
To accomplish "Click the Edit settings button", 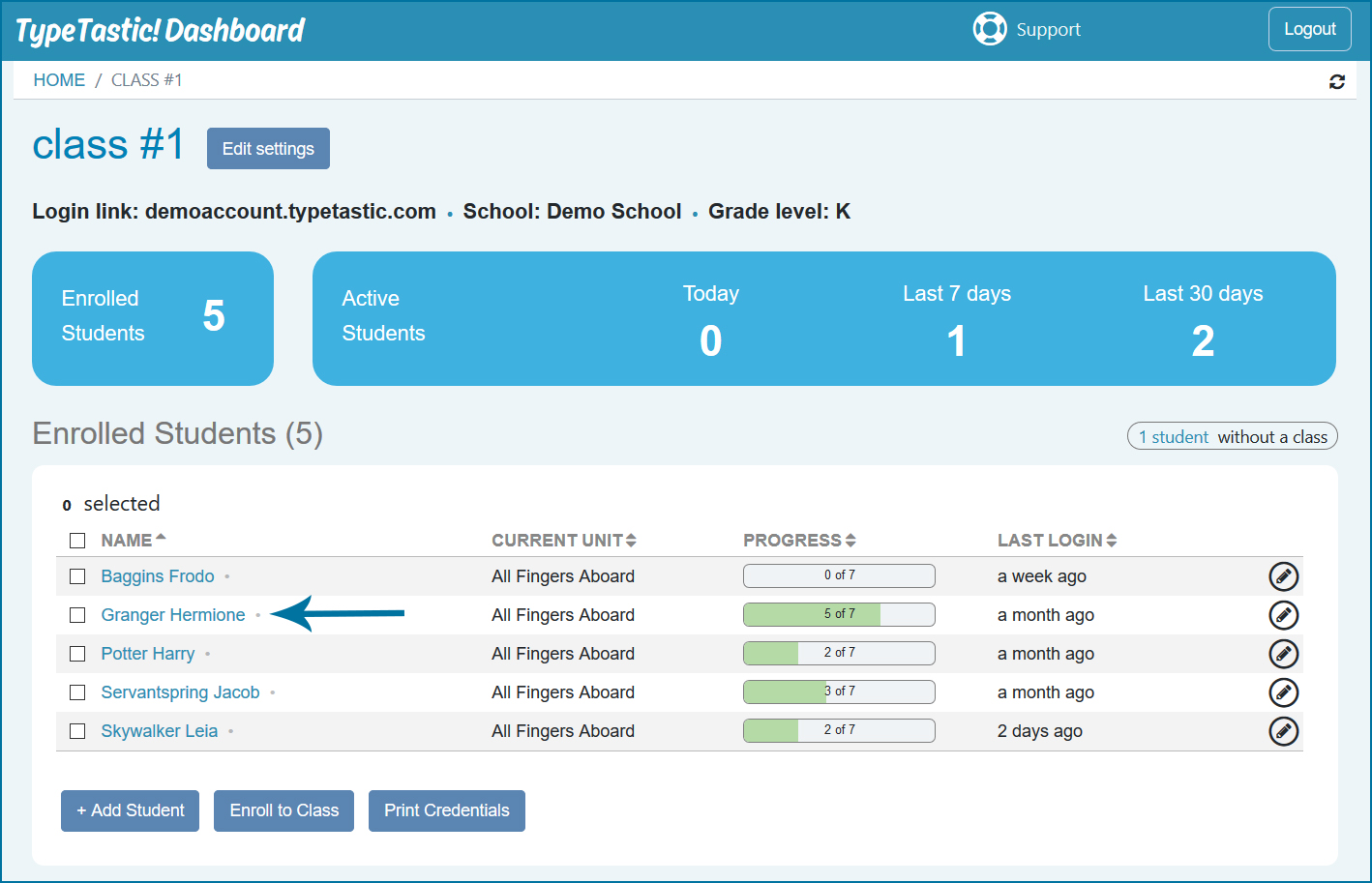I will pos(268,149).
